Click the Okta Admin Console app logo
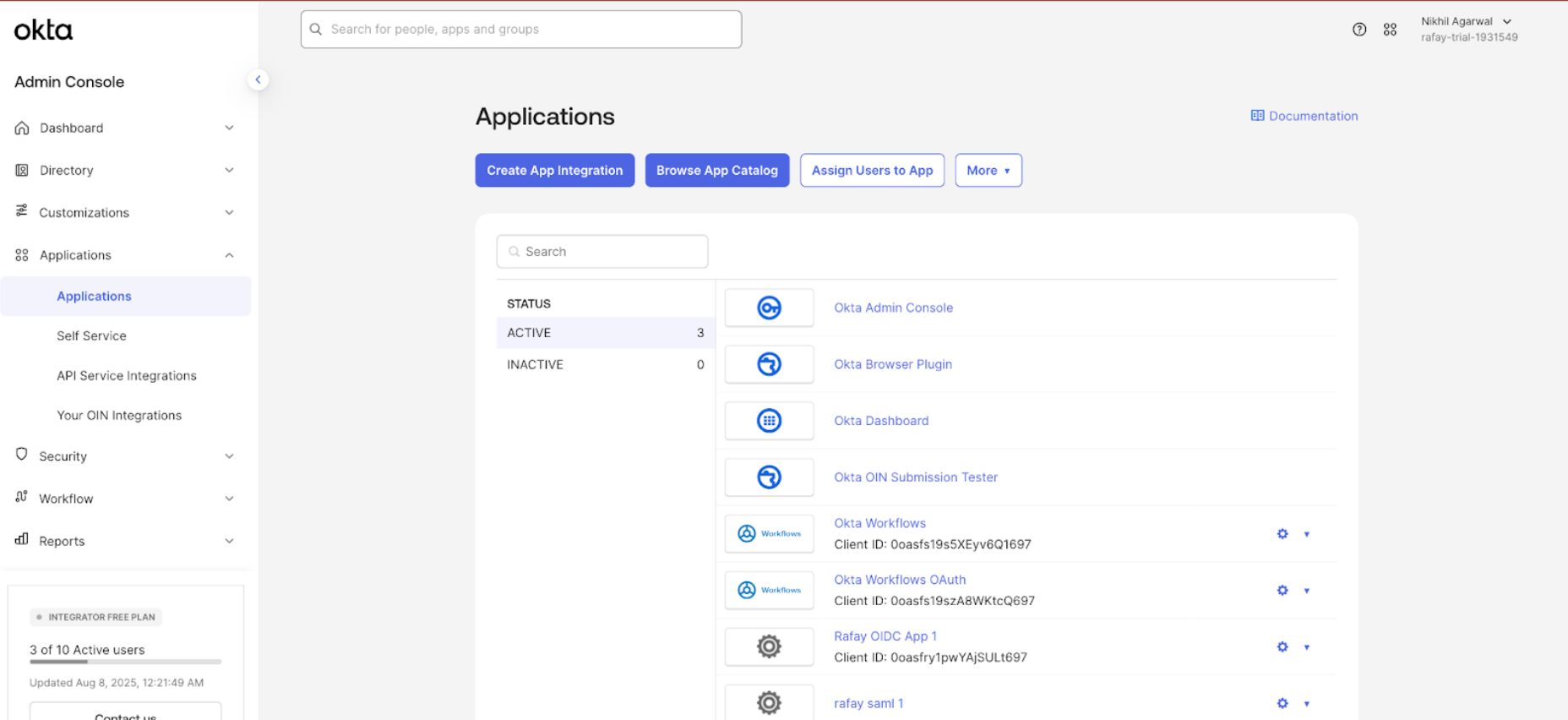This screenshot has width=1568, height=720. [x=769, y=308]
